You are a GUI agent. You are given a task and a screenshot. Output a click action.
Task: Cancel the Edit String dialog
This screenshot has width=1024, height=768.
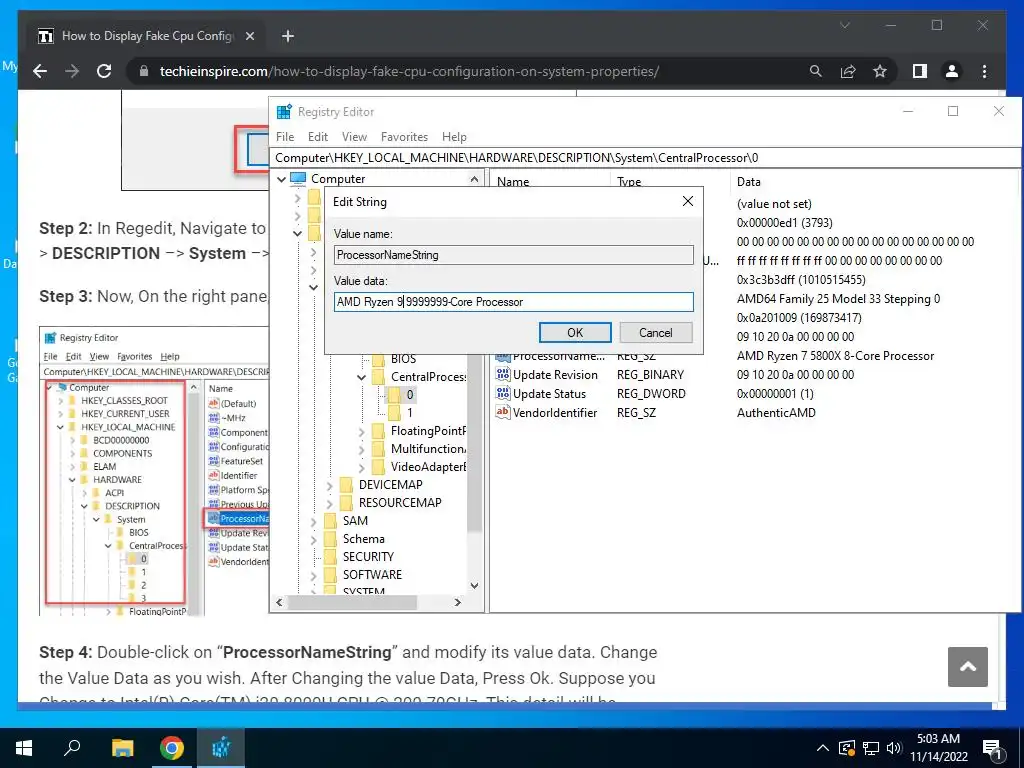point(655,332)
